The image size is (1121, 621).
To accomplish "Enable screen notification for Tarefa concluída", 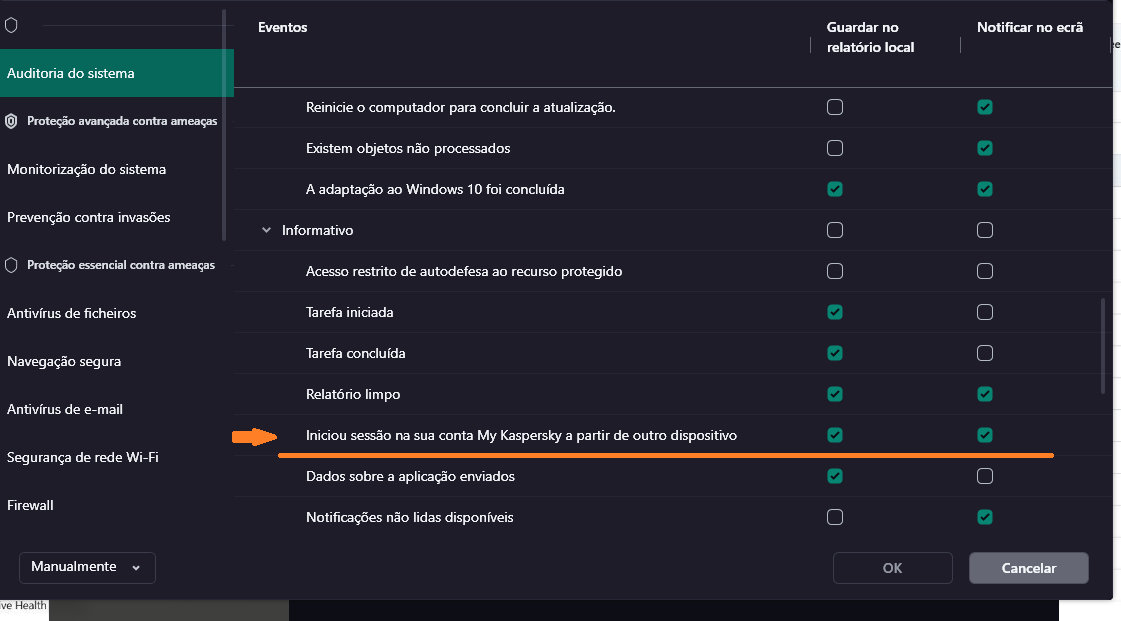I will [985, 353].
